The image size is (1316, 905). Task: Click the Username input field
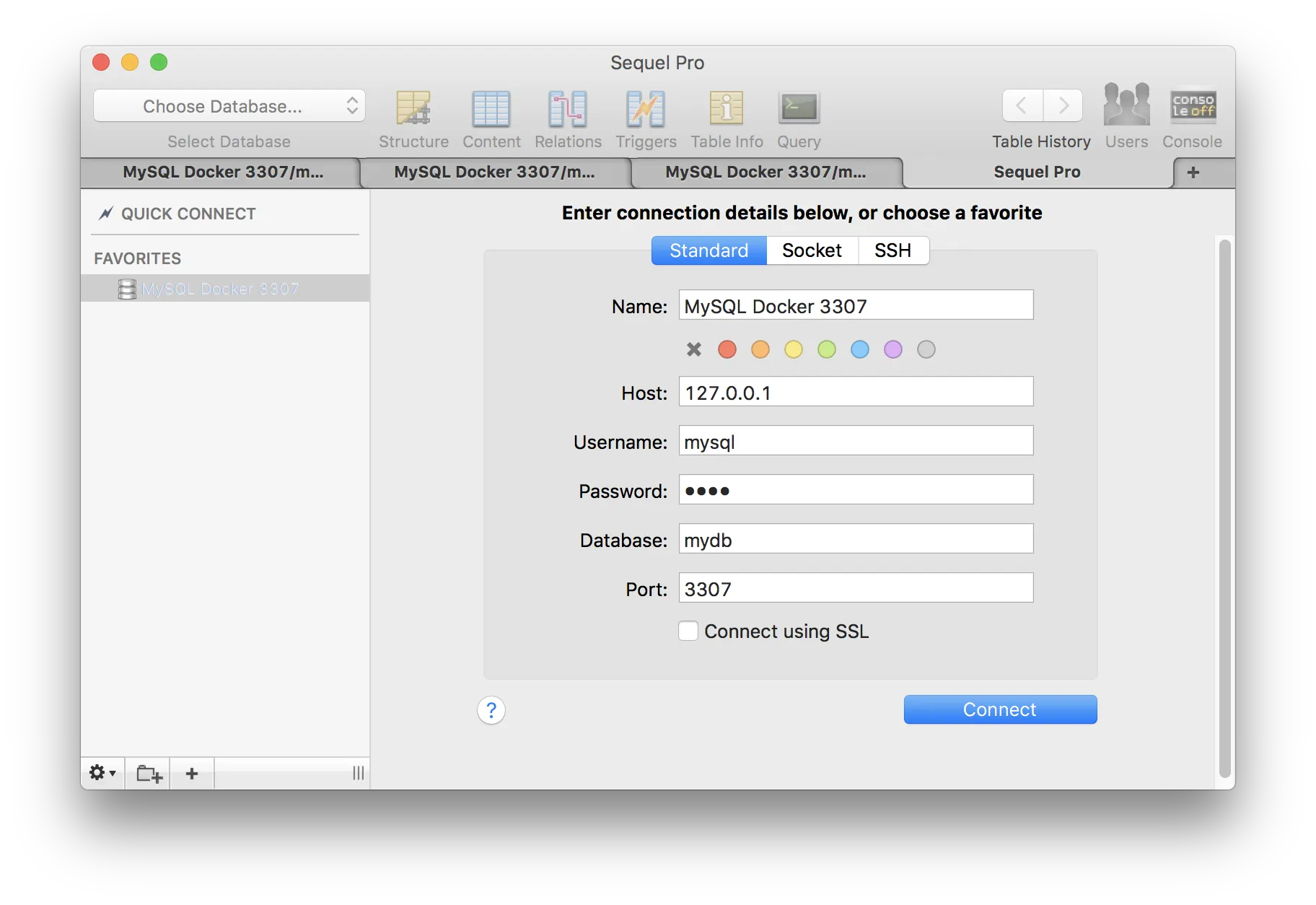[856, 441]
